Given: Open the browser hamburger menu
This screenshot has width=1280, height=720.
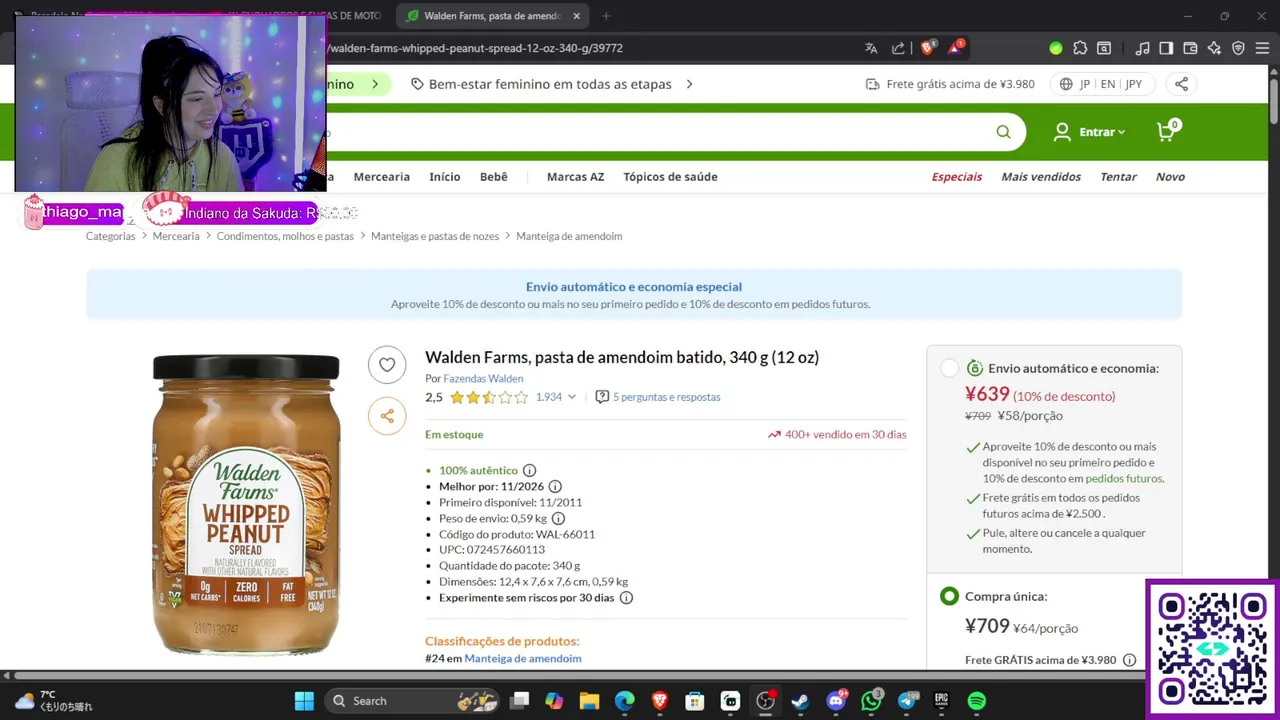Looking at the screenshot, I should tap(1262, 48).
